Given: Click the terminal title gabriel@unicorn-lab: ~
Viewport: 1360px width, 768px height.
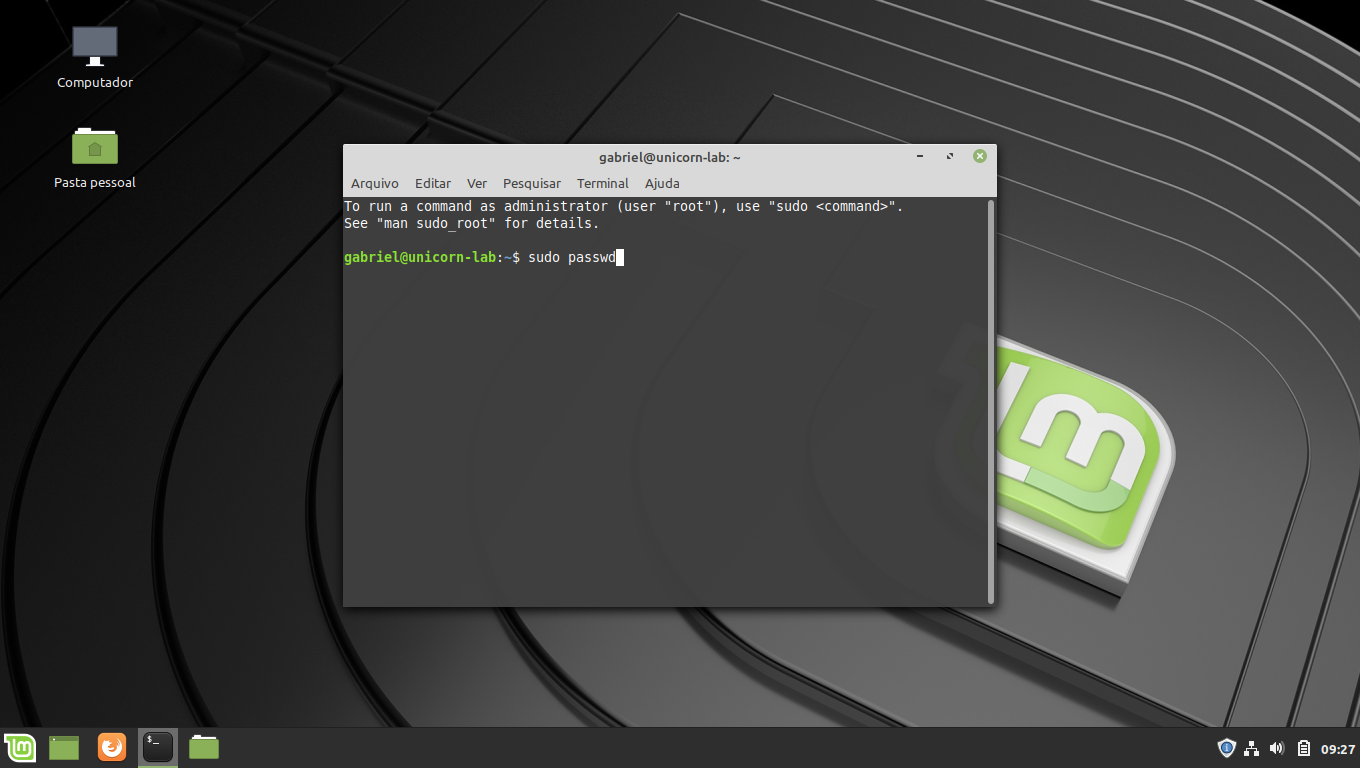Looking at the screenshot, I should point(670,157).
